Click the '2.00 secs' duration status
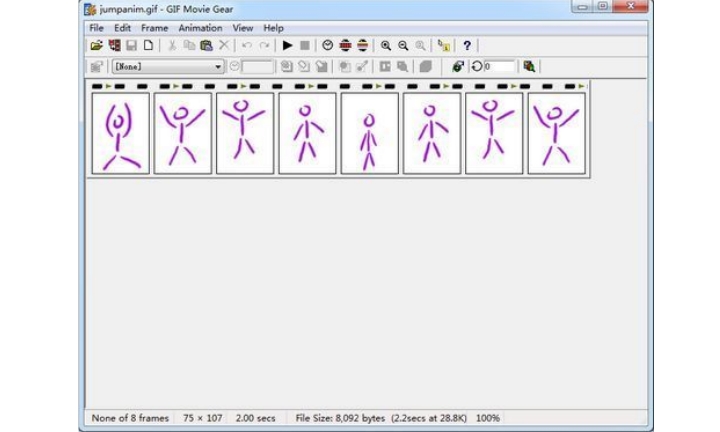Screen dimensions: 720x432 coord(255,418)
